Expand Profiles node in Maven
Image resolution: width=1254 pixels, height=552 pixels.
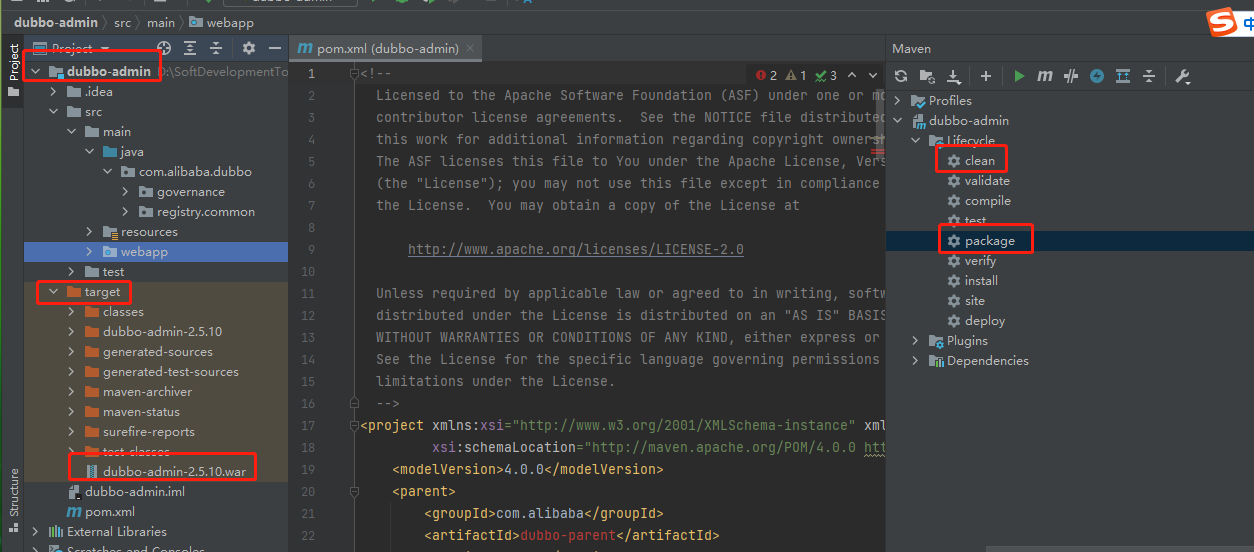pos(897,100)
